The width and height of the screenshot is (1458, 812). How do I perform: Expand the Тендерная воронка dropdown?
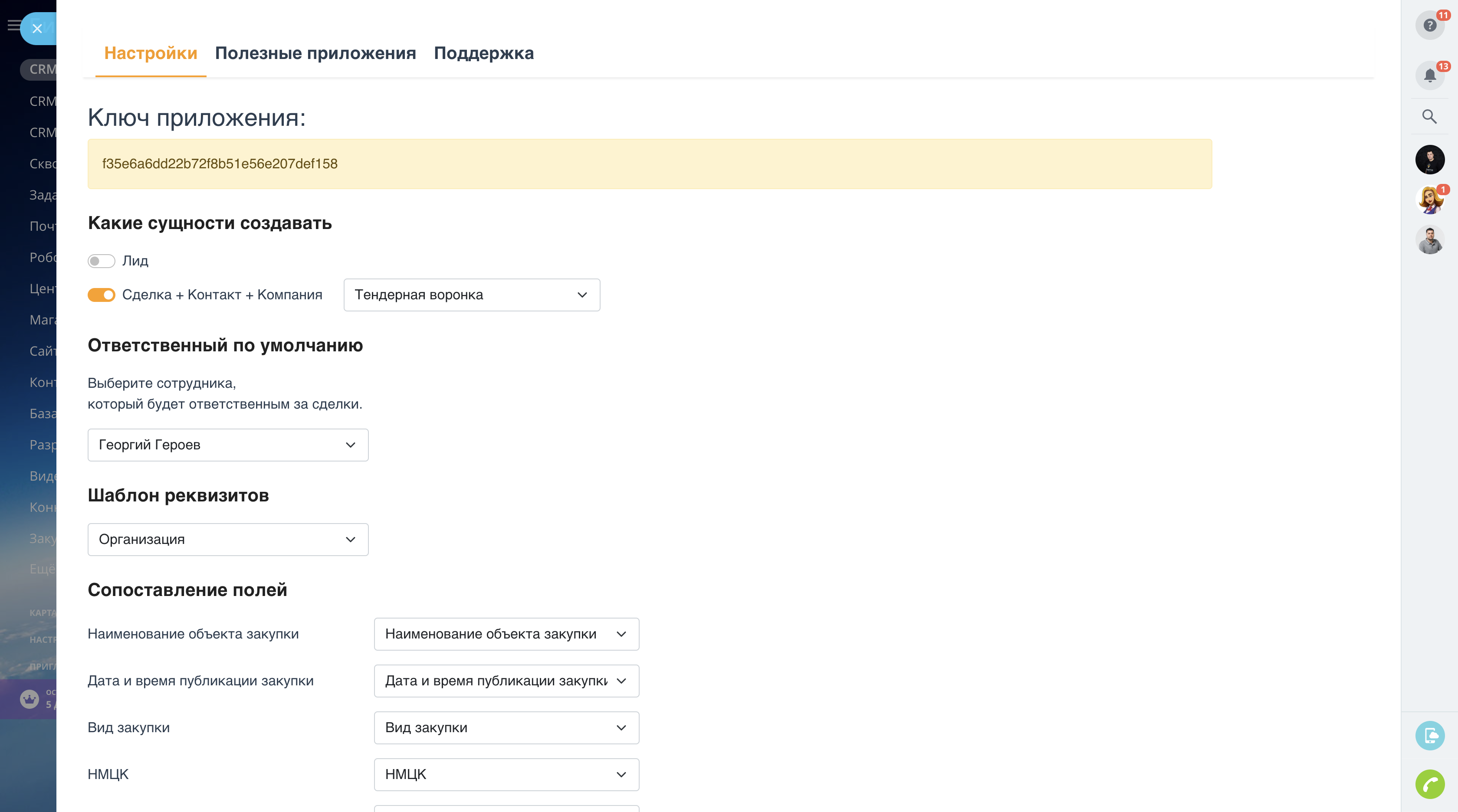click(472, 295)
